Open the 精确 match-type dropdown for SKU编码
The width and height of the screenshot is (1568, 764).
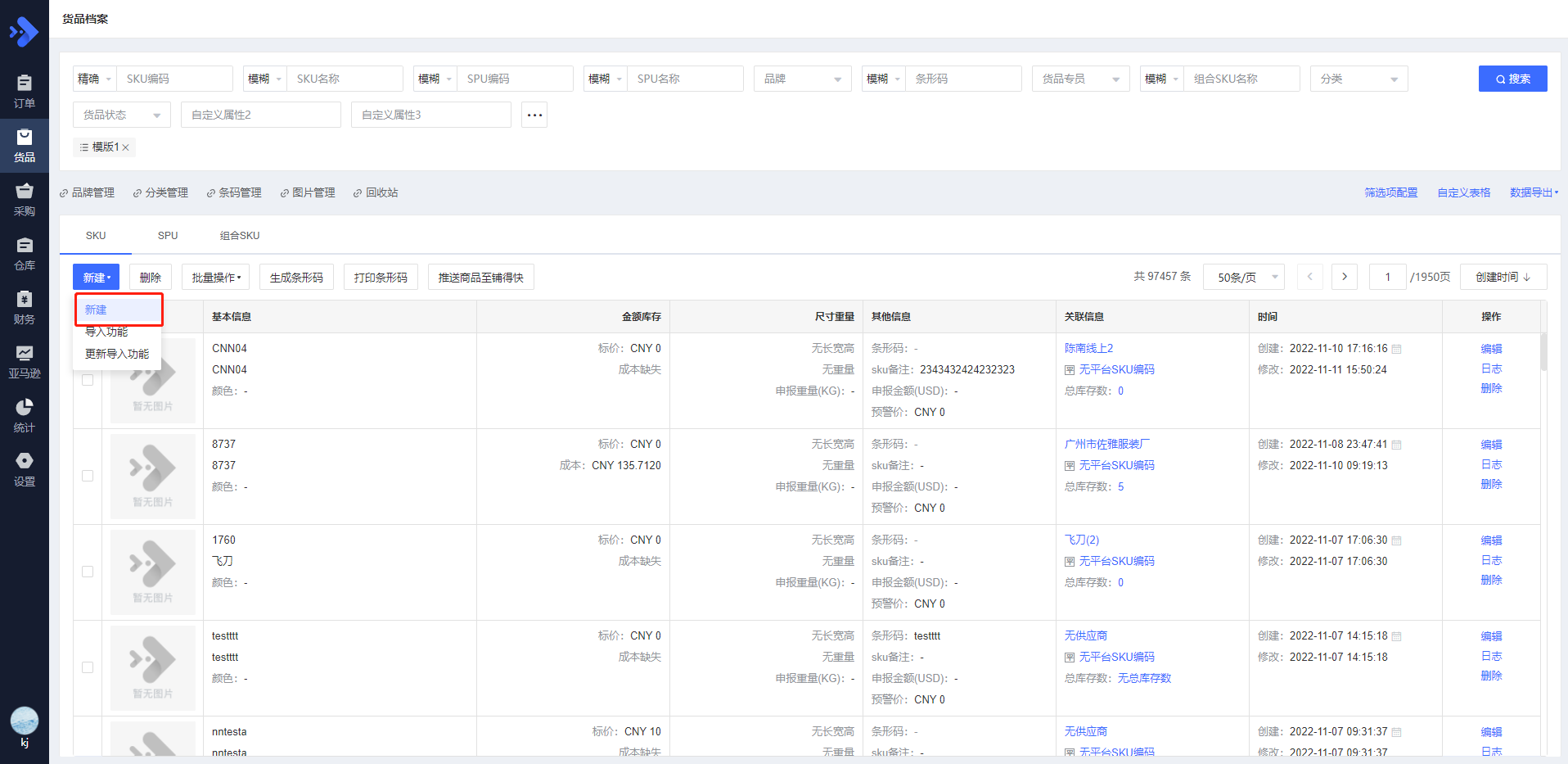[95, 79]
